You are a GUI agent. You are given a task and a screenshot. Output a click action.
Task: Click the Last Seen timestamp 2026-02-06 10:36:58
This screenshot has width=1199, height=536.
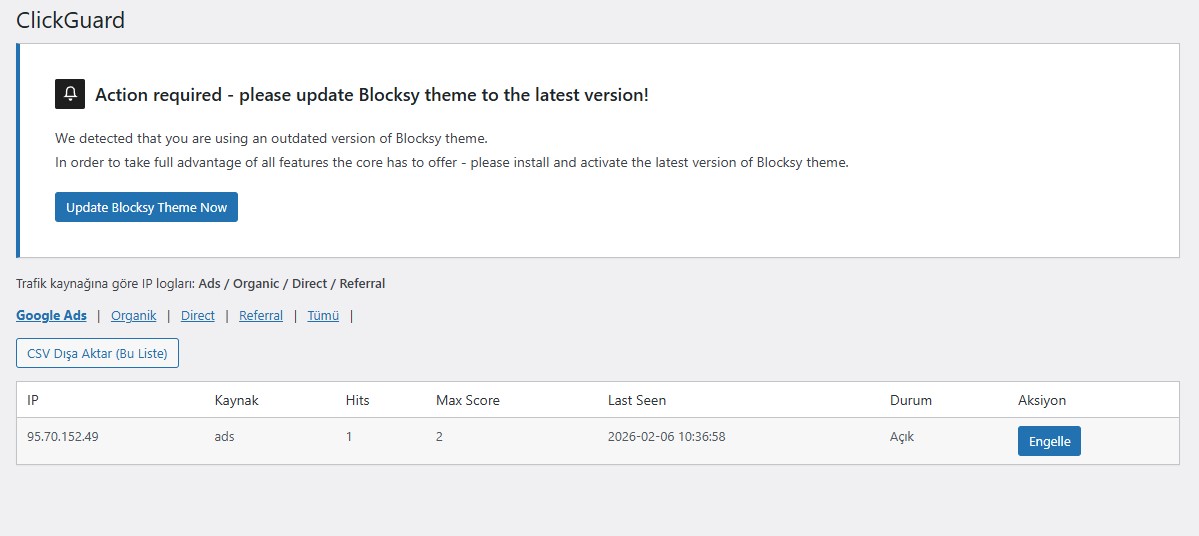click(x=667, y=437)
